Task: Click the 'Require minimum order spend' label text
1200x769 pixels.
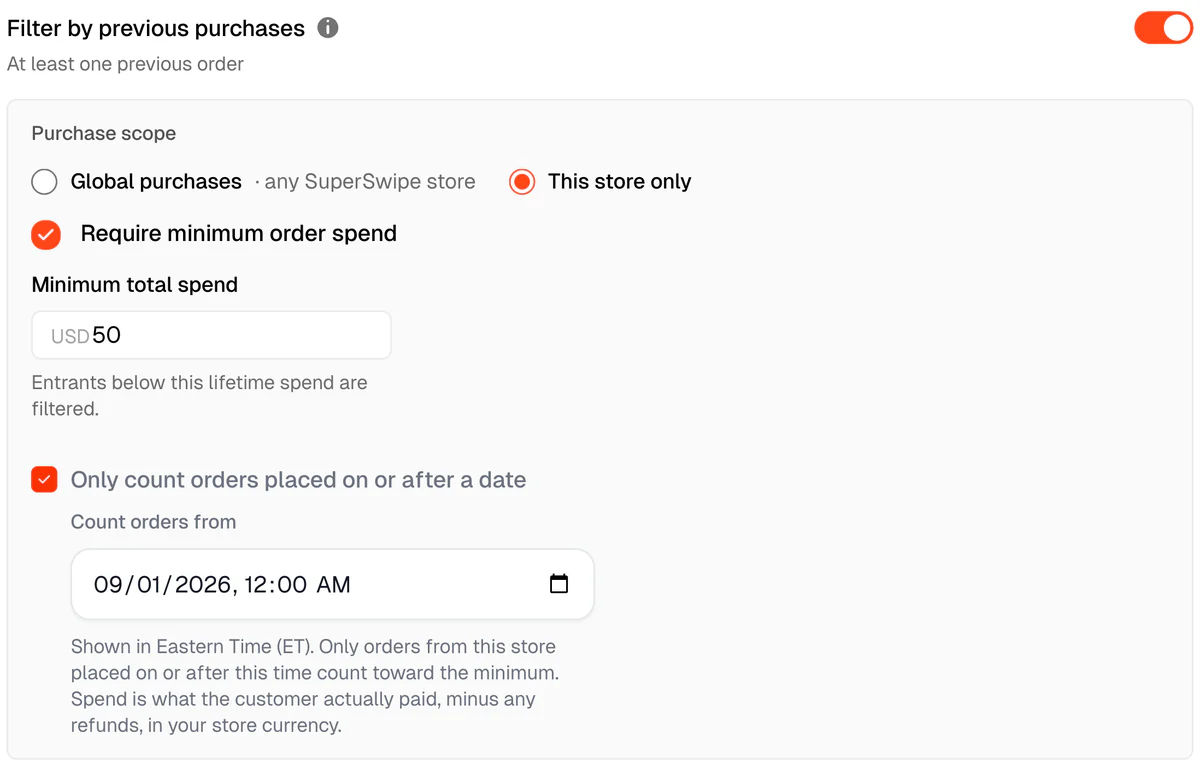Action: (x=239, y=234)
